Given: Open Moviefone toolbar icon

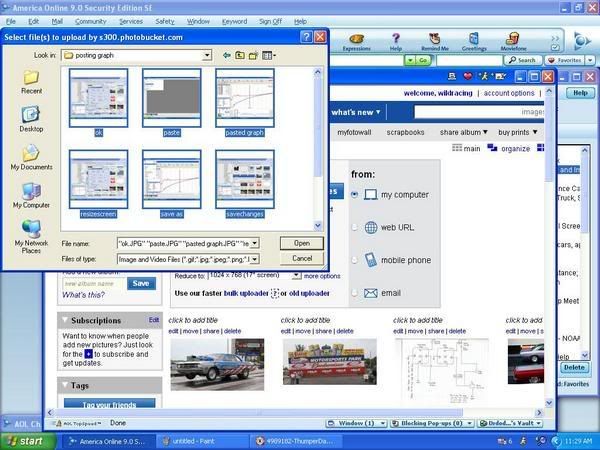Looking at the screenshot, I should [514, 42].
